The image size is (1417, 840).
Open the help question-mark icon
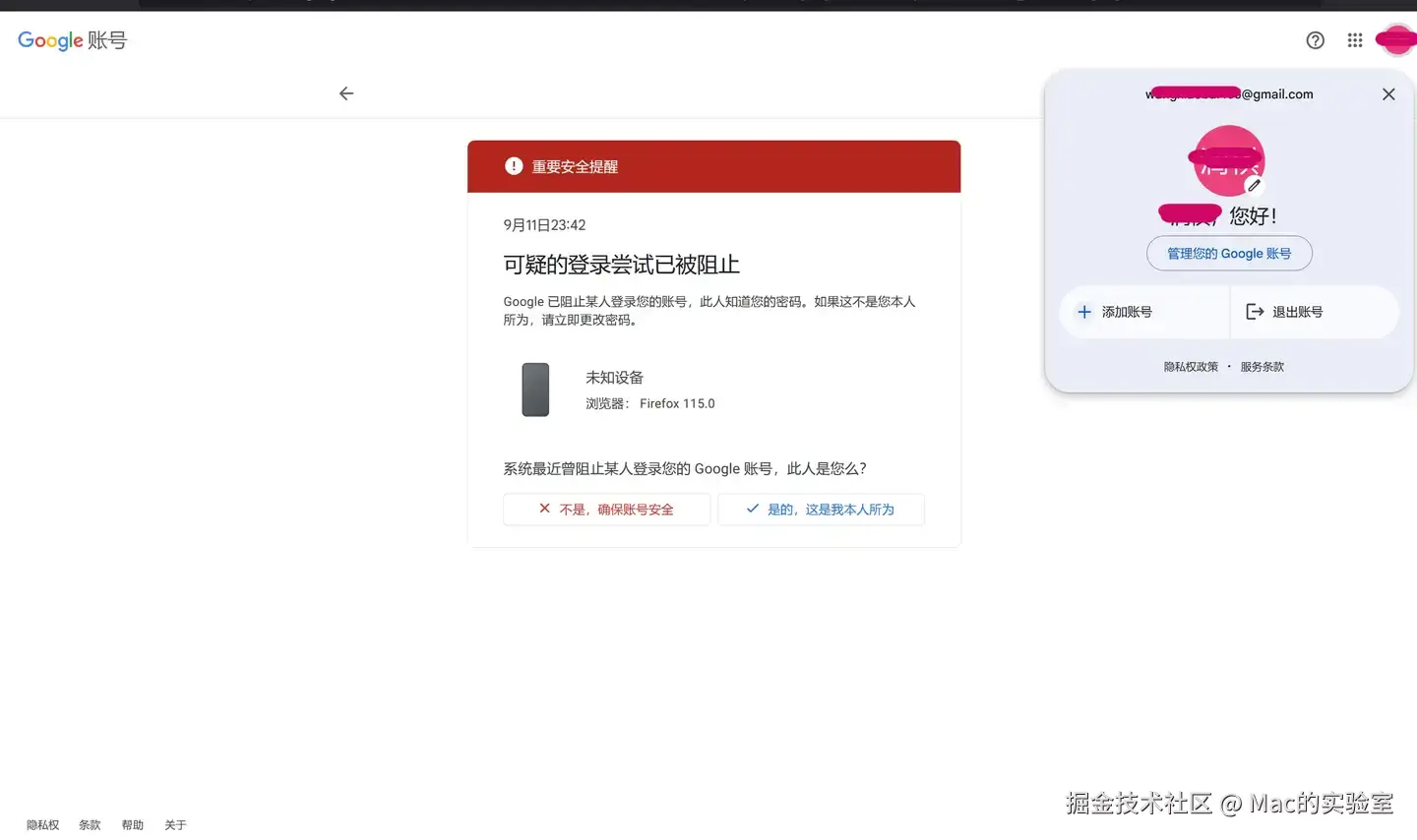pos(1315,40)
